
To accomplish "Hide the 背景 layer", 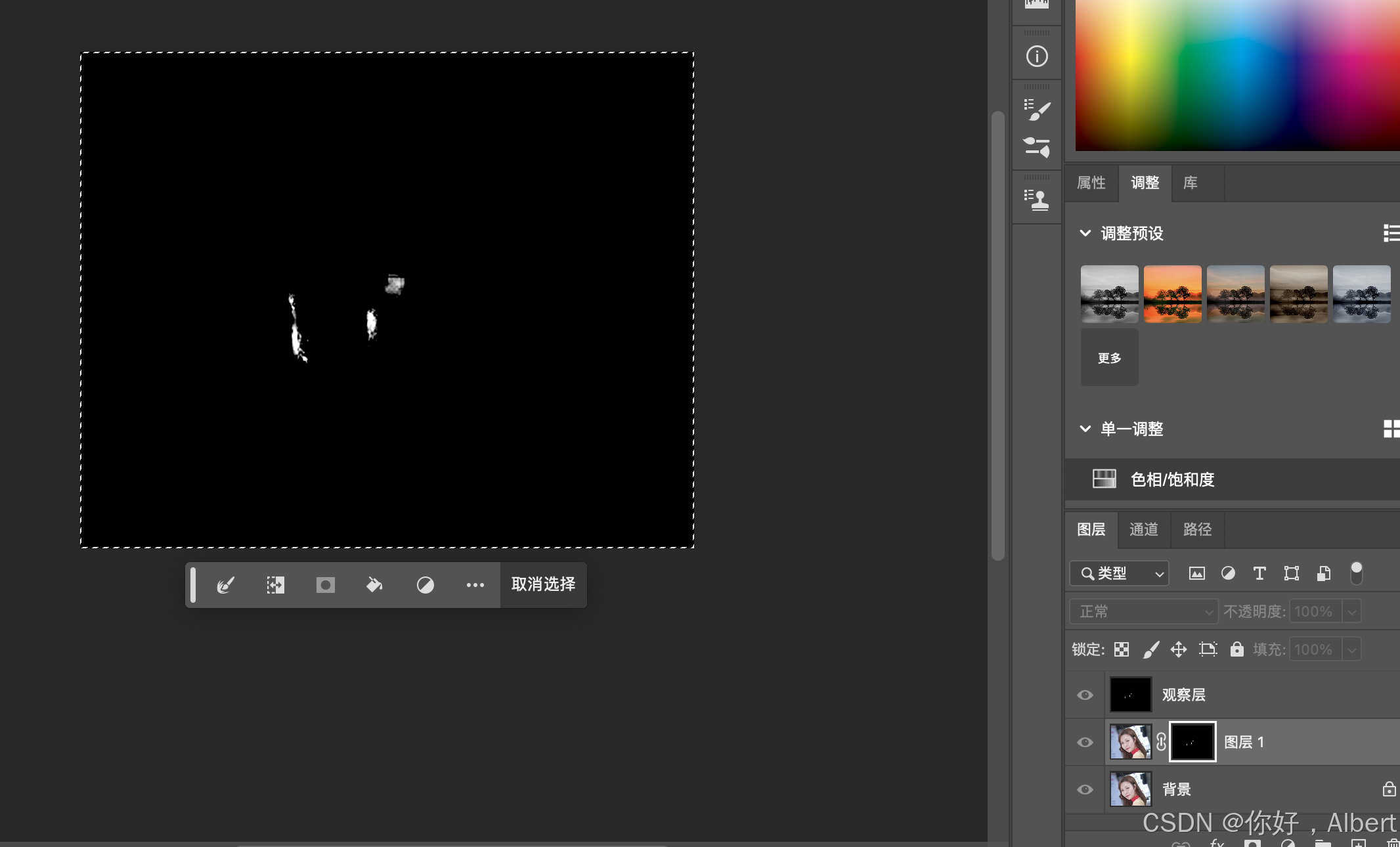I will pos(1085,789).
